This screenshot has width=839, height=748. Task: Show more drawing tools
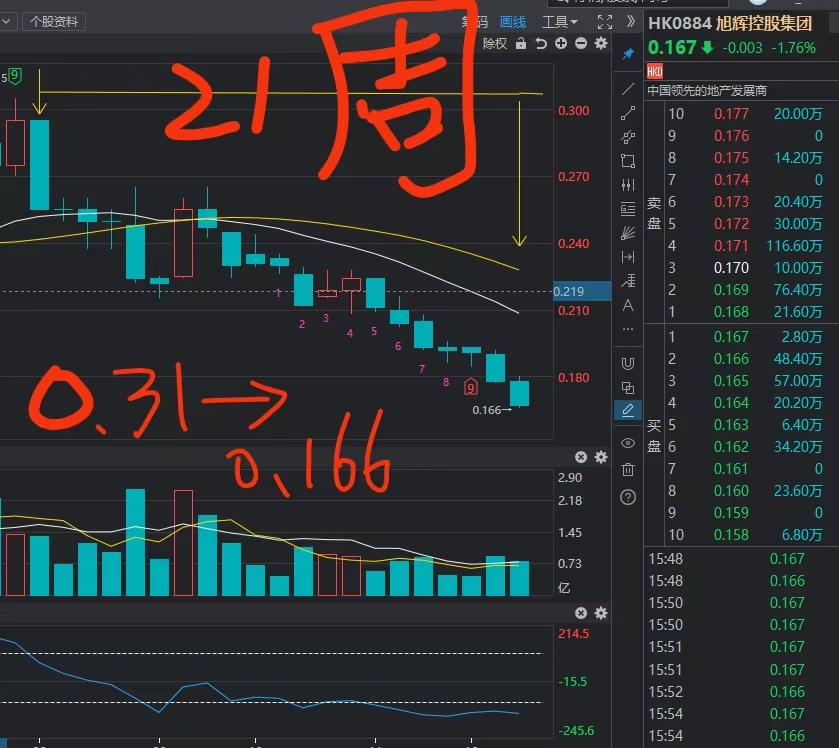tap(628, 329)
